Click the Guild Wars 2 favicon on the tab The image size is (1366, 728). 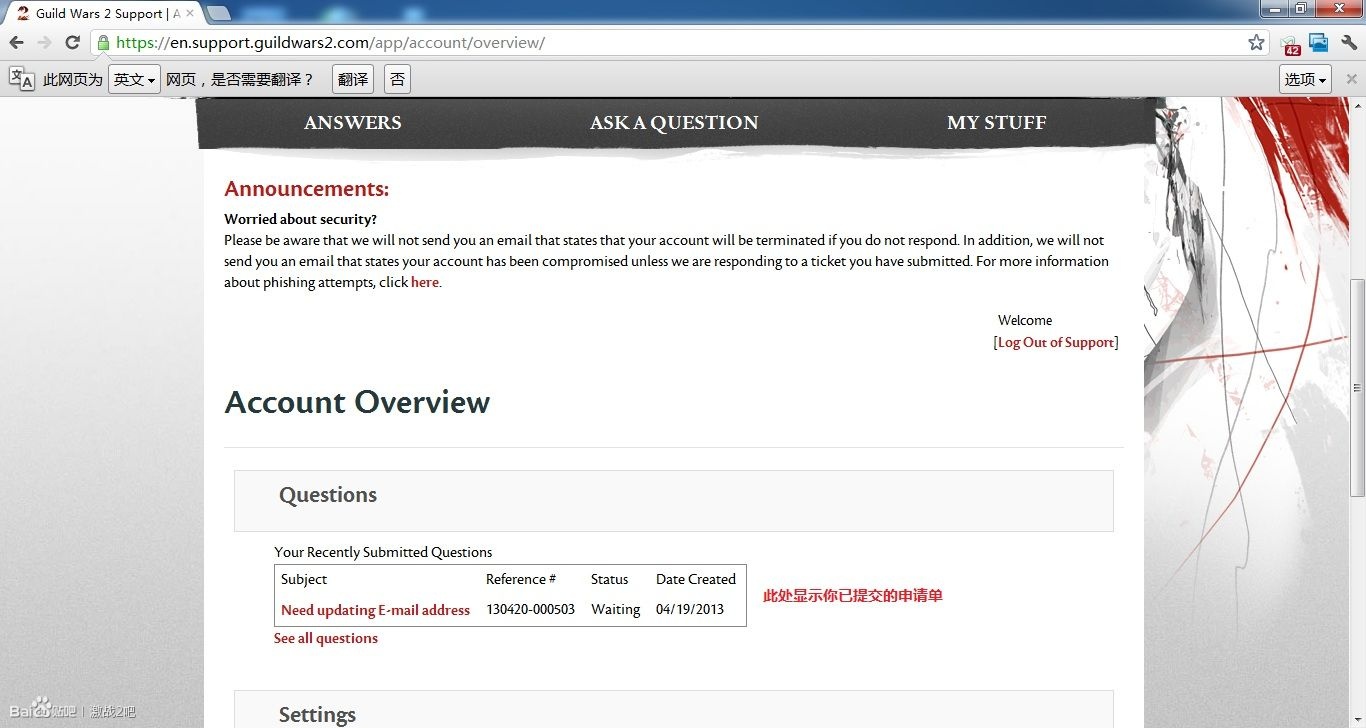[x=22, y=13]
